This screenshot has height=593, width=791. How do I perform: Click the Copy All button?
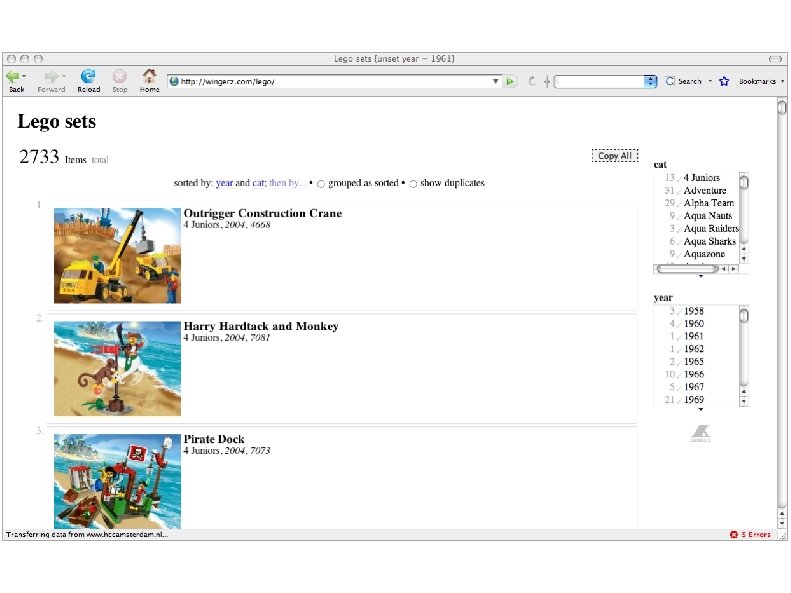tap(615, 156)
